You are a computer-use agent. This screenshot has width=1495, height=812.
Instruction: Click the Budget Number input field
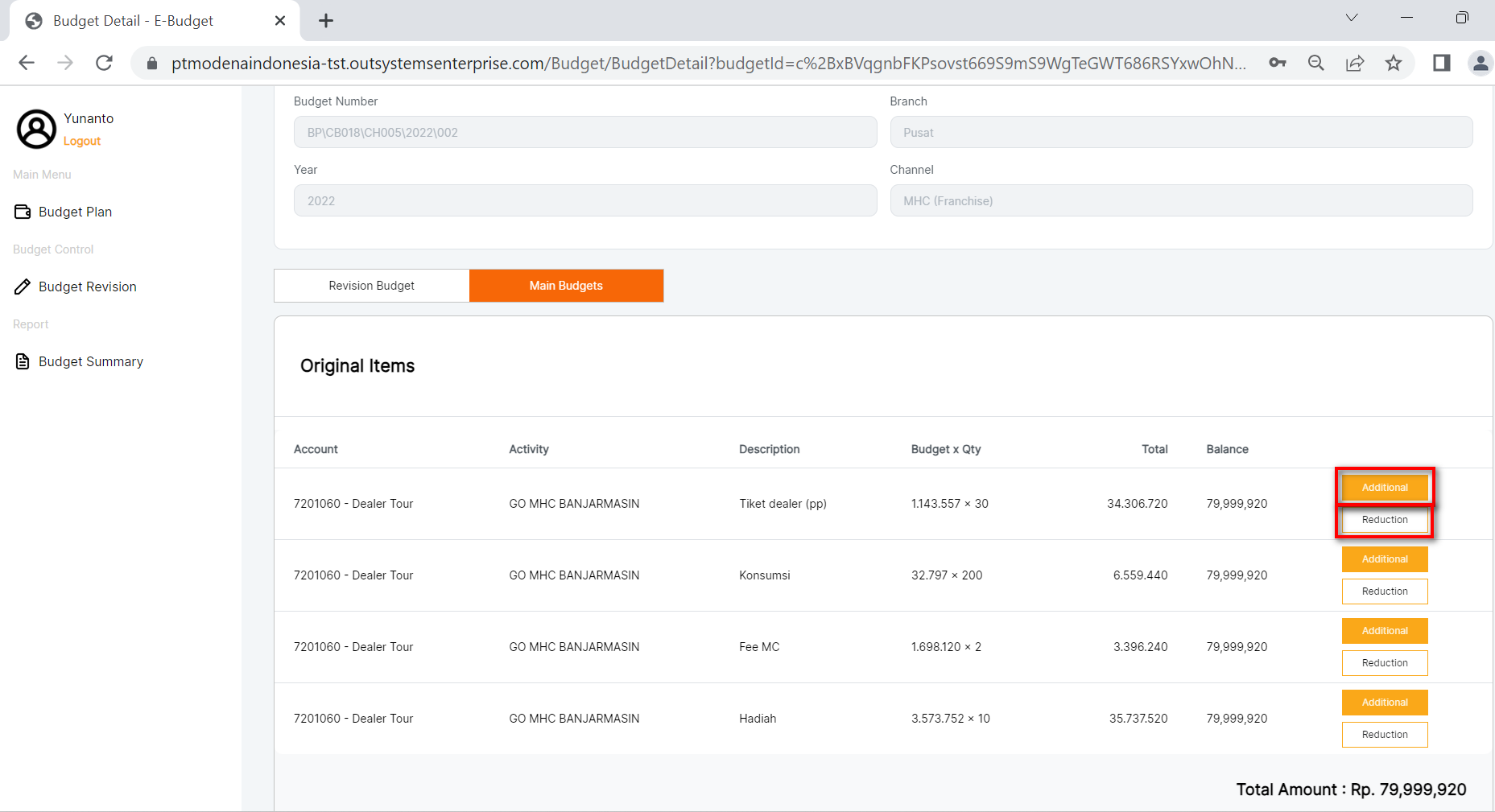[x=584, y=132]
